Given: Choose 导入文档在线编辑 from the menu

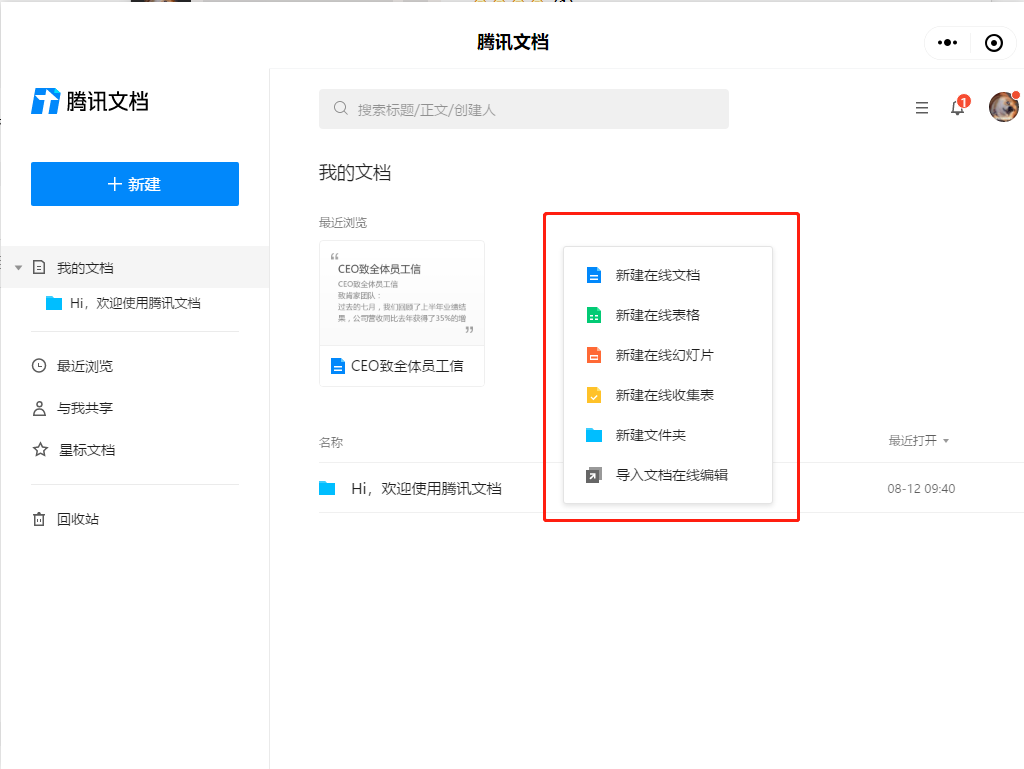Looking at the screenshot, I should click(x=667, y=475).
